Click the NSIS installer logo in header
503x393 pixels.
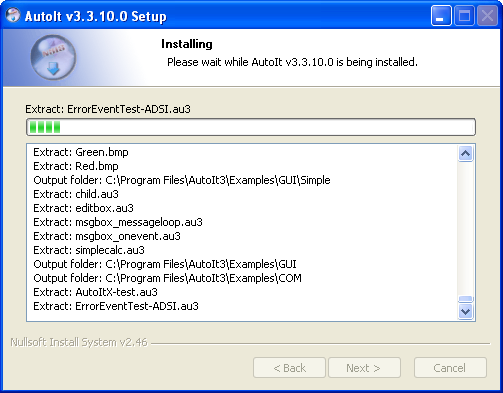[x=53, y=57]
